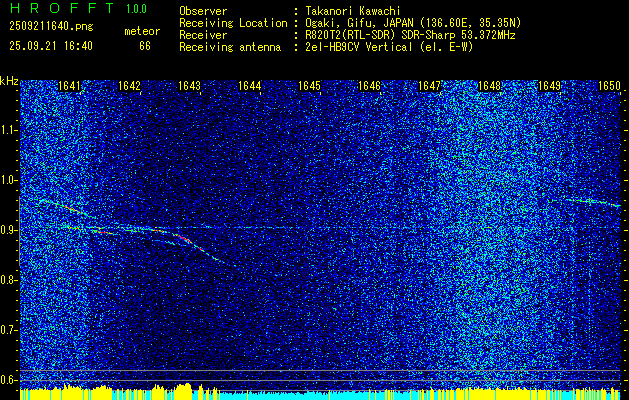Screen dimensions: 629x400
Task: Click the 1650 time marker
Action: point(609,86)
